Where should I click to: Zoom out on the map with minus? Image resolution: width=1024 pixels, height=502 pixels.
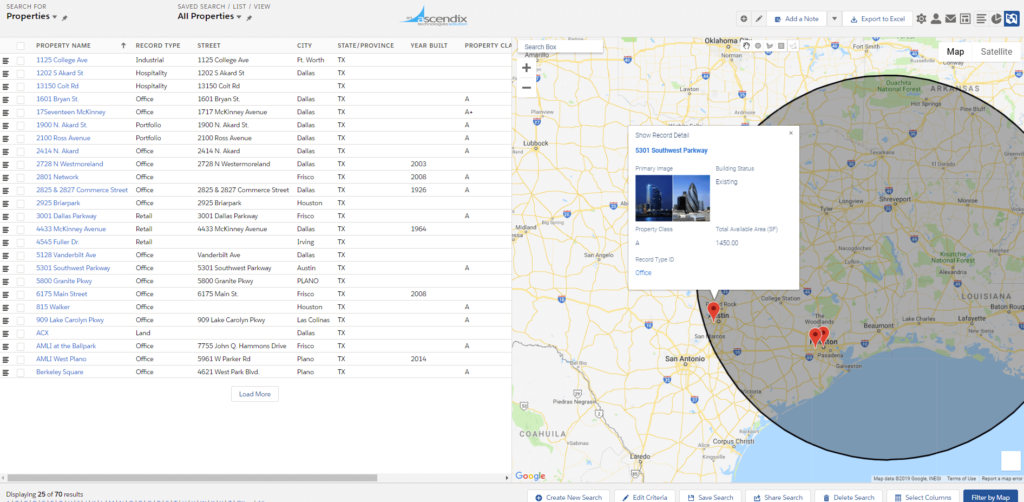(x=526, y=87)
